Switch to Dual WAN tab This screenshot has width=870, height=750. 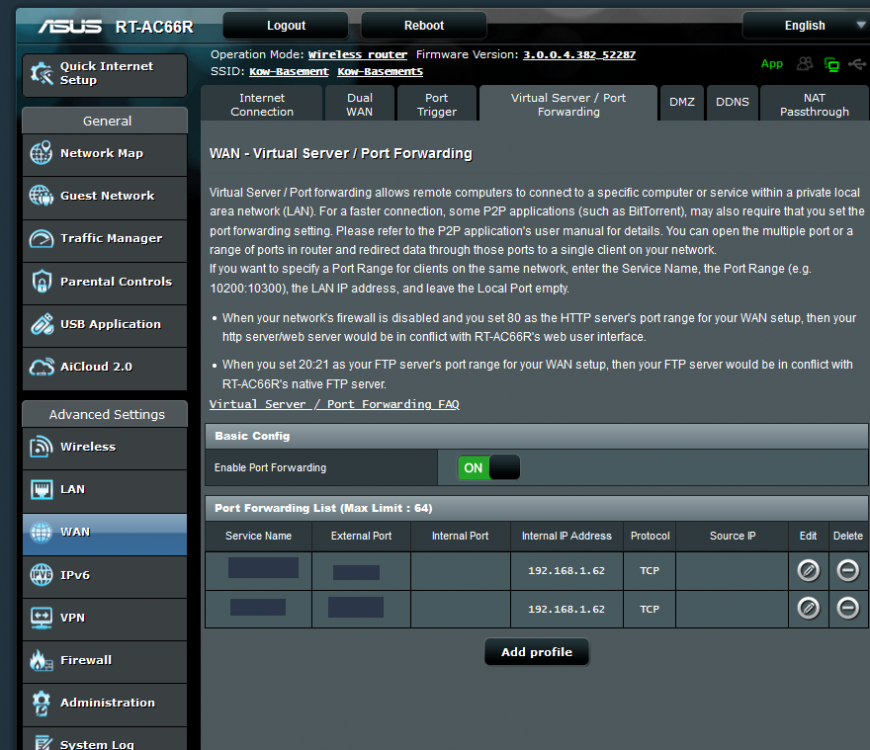[x=360, y=104]
